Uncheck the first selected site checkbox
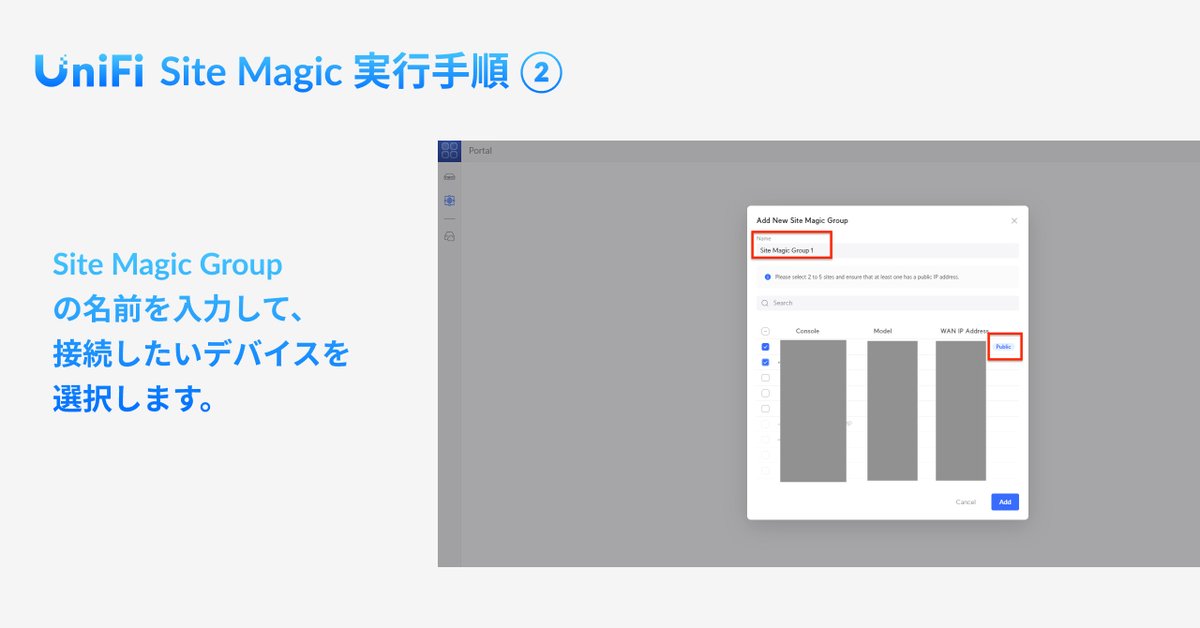Image resolution: width=1200 pixels, height=628 pixels. pyautogui.click(x=765, y=347)
